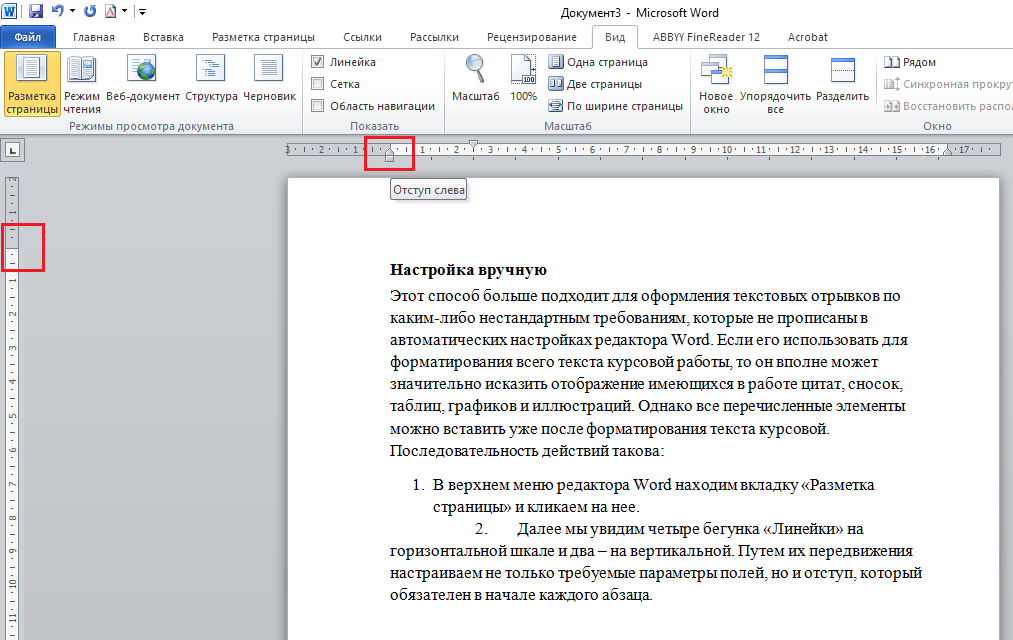The height and width of the screenshot is (640, 1013).
Task: Click the left indent marker on ruler
Action: point(389,156)
